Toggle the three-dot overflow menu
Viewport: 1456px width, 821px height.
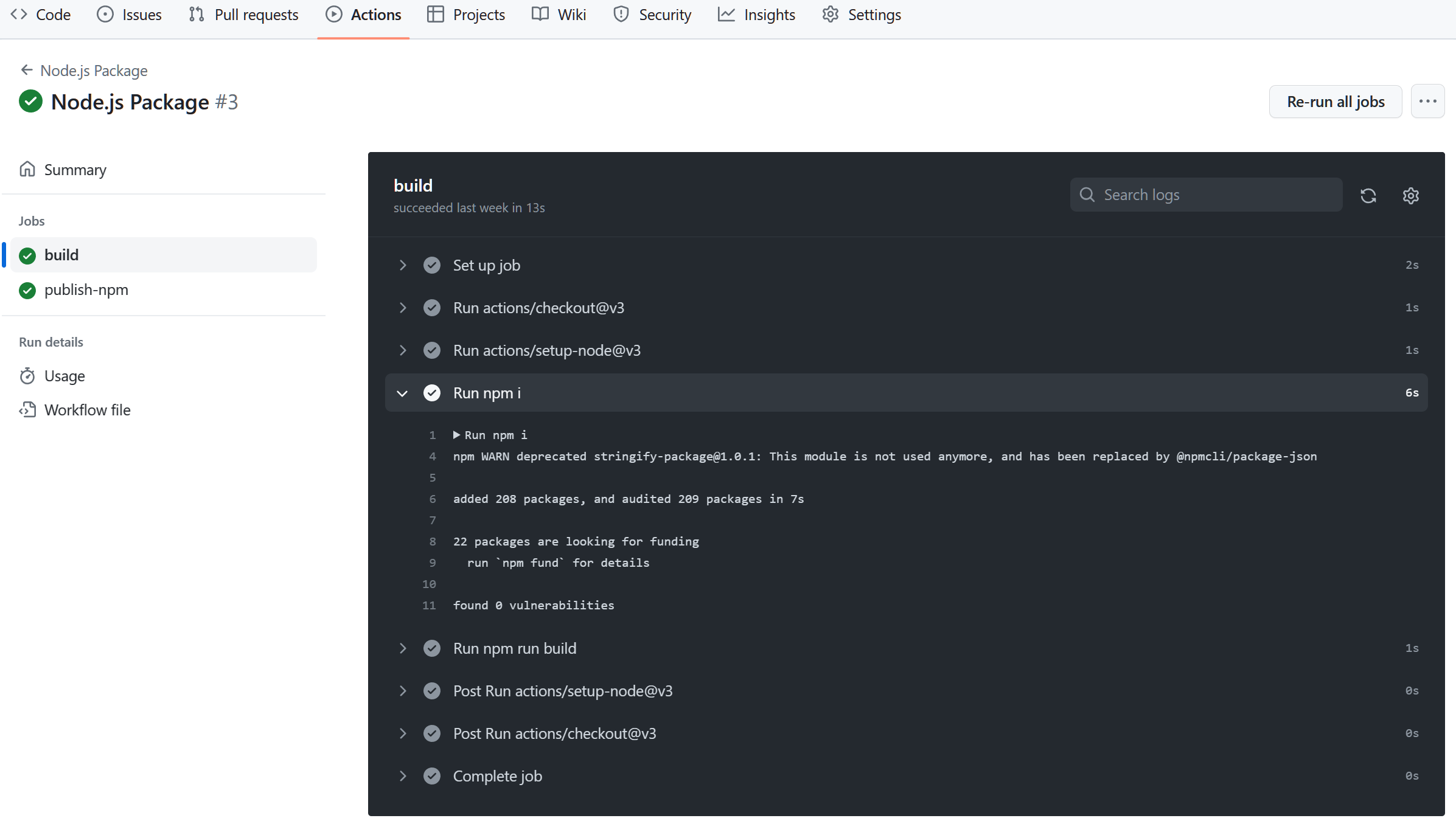(1430, 101)
